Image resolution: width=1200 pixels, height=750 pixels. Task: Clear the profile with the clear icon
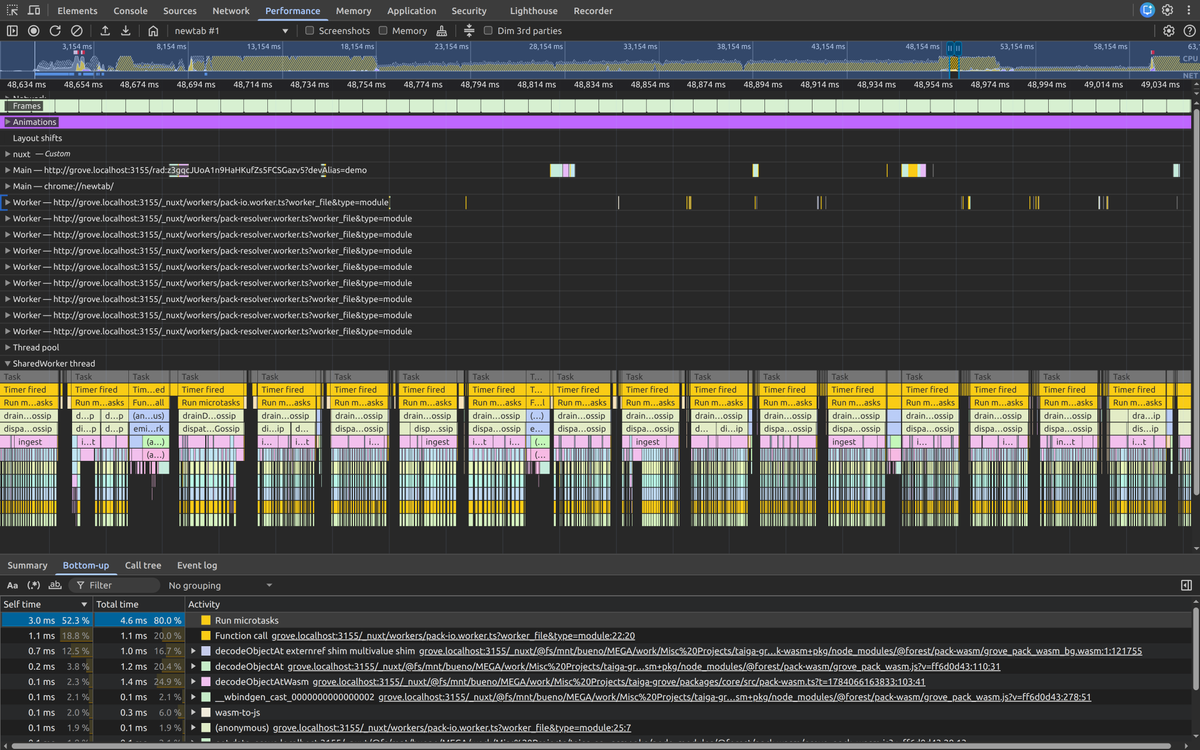click(77, 31)
